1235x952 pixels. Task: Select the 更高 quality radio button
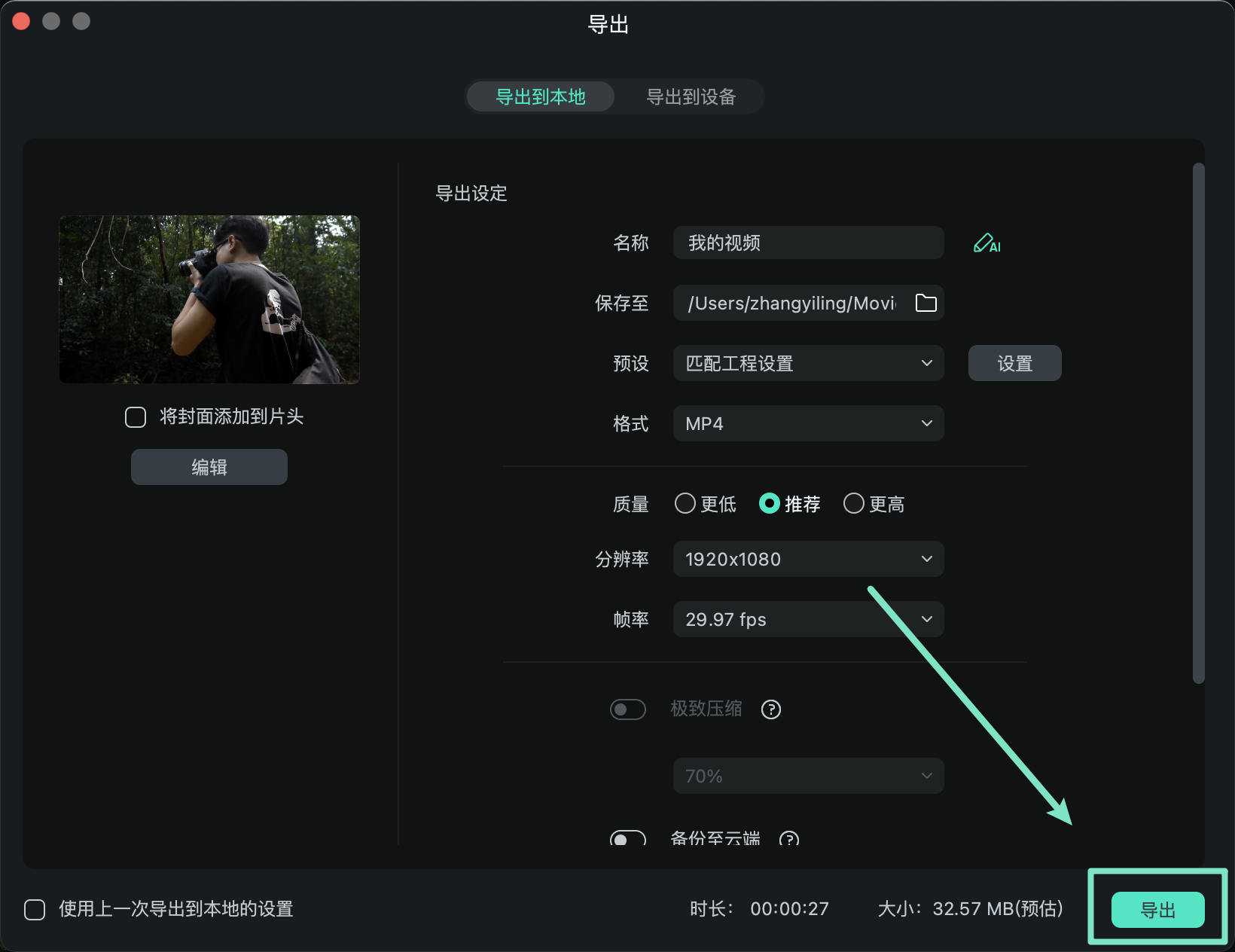(x=853, y=503)
